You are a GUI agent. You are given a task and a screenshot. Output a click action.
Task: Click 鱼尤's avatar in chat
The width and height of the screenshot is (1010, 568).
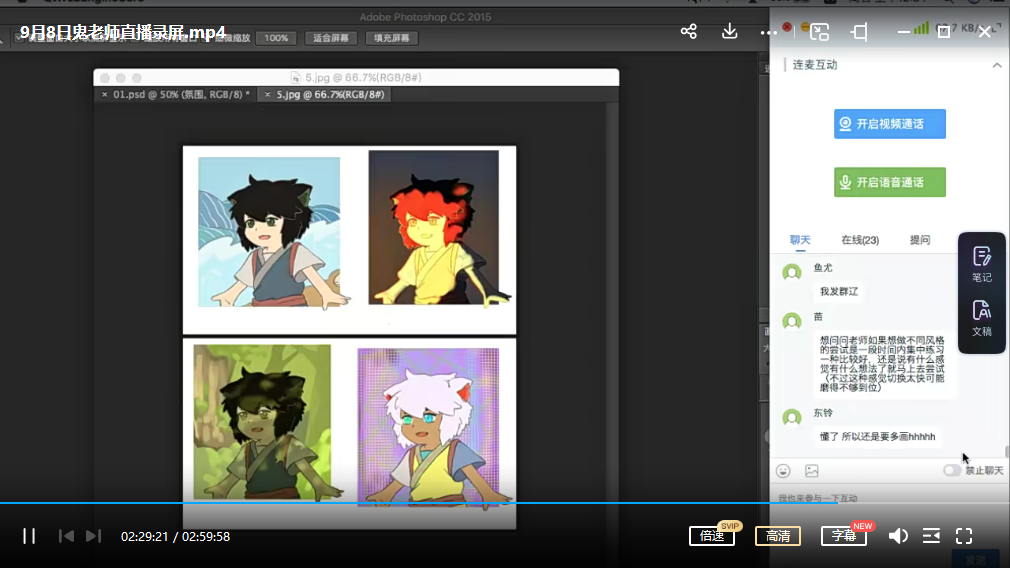pos(792,272)
